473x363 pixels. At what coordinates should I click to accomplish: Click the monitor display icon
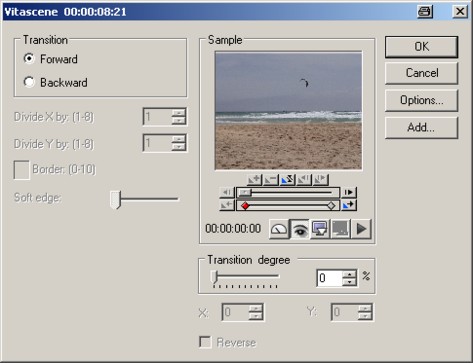pos(320,229)
